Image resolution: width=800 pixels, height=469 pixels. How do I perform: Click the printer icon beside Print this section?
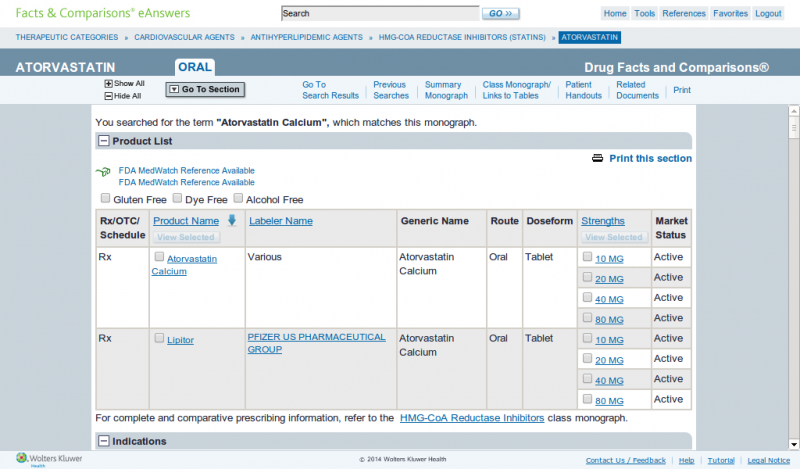pos(597,158)
